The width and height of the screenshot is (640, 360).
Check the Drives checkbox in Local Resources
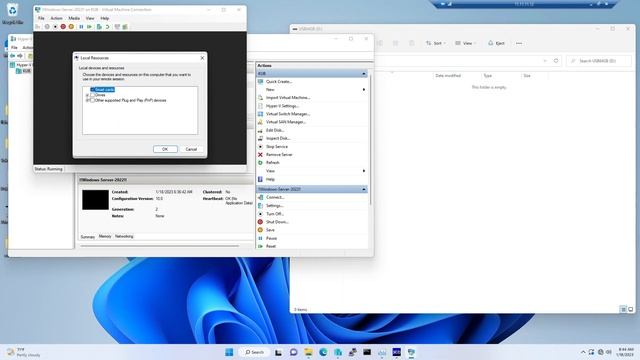coord(93,95)
